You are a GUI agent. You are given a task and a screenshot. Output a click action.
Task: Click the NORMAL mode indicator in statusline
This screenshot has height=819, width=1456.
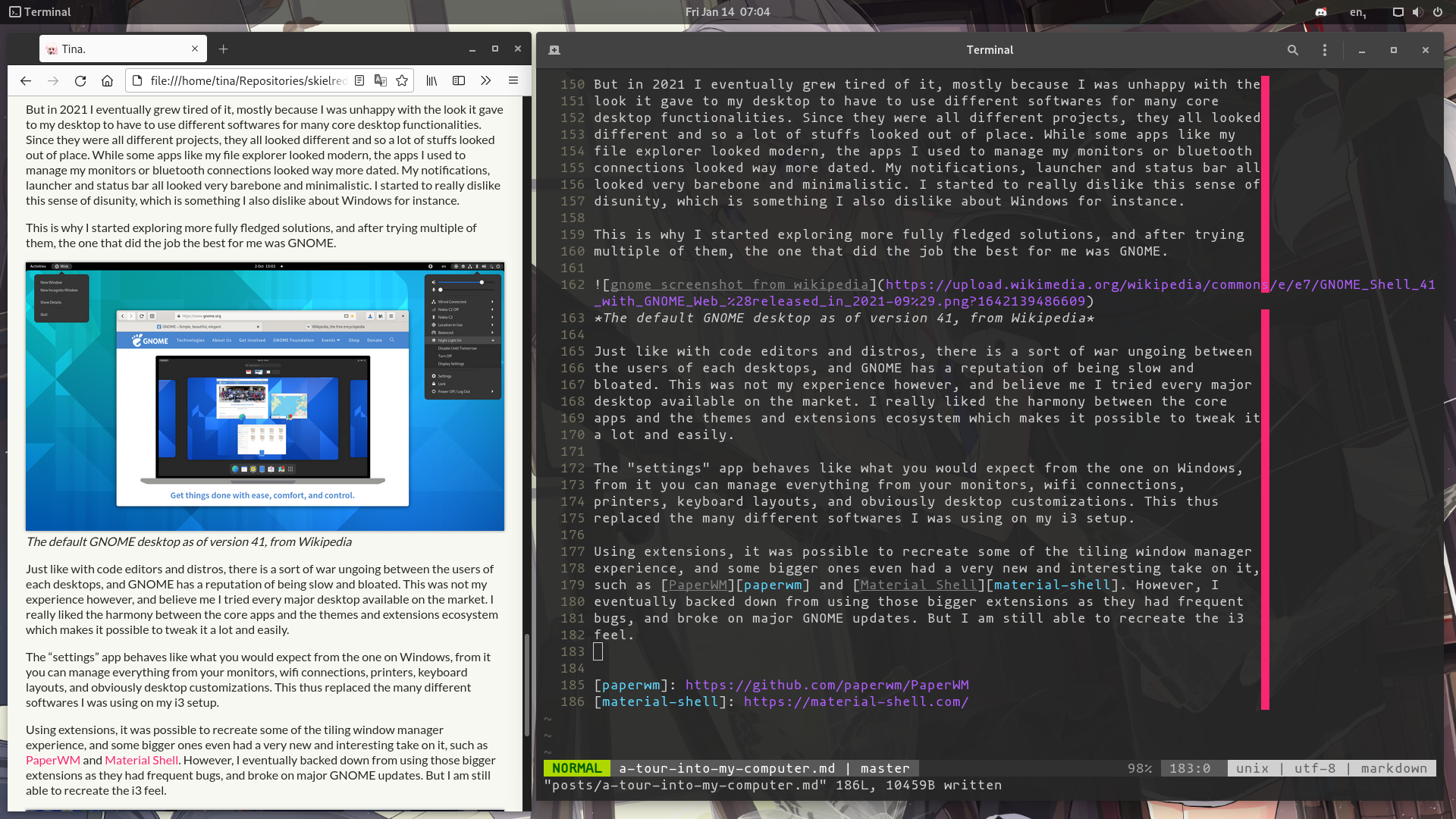click(577, 768)
